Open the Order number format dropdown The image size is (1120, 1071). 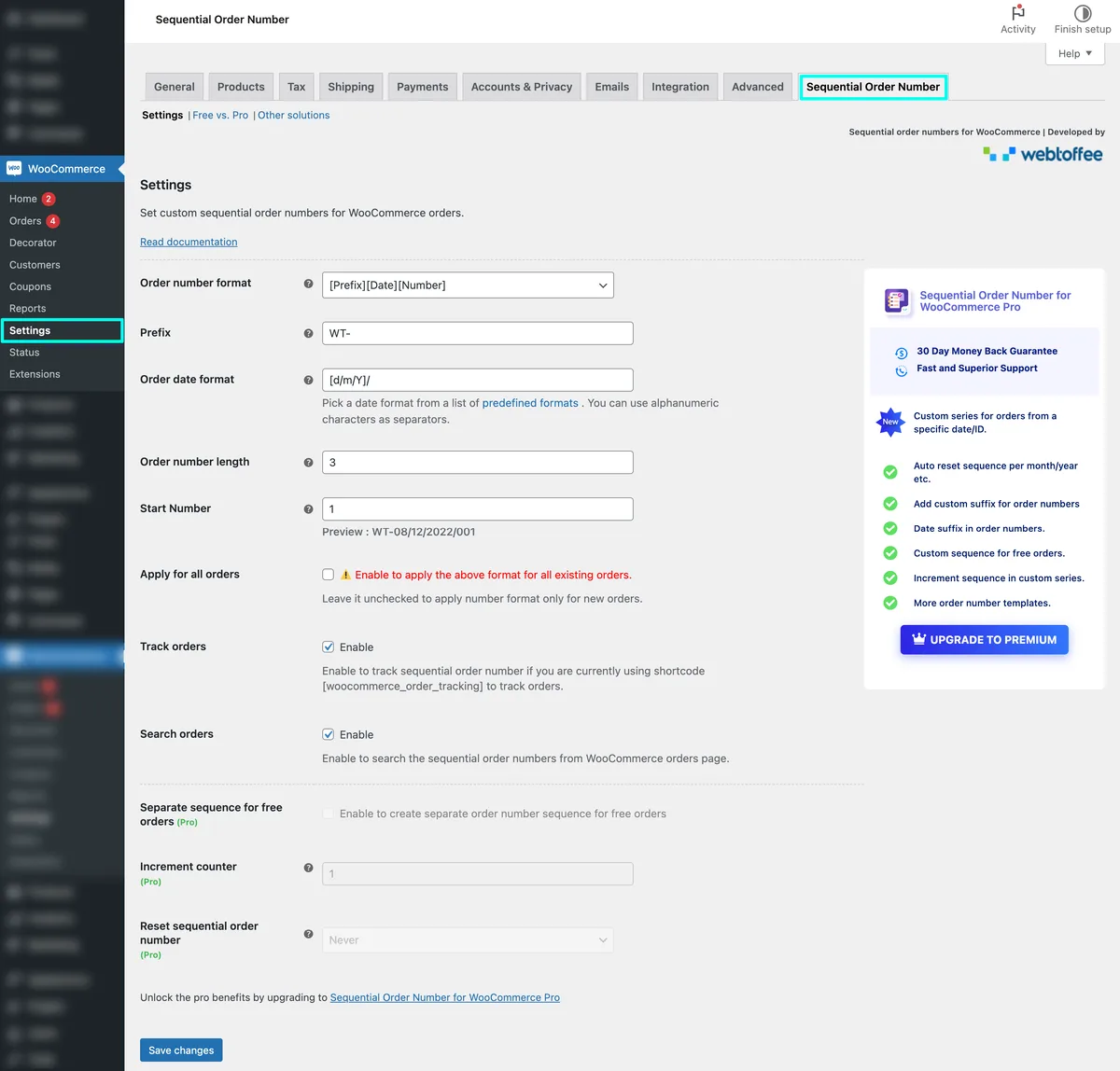click(x=468, y=285)
